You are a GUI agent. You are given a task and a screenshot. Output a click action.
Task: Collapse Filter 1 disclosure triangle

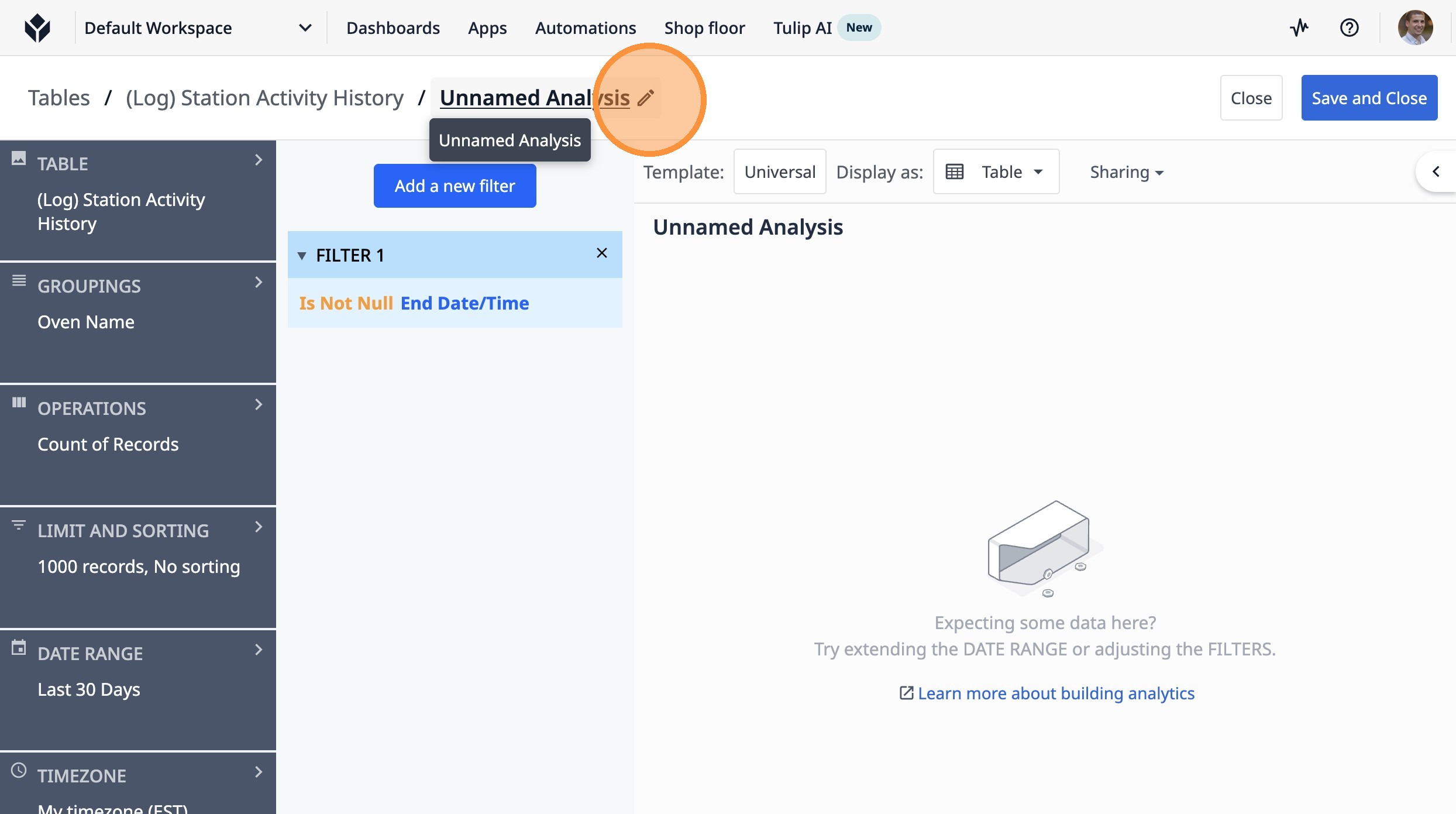click(302, 256)
